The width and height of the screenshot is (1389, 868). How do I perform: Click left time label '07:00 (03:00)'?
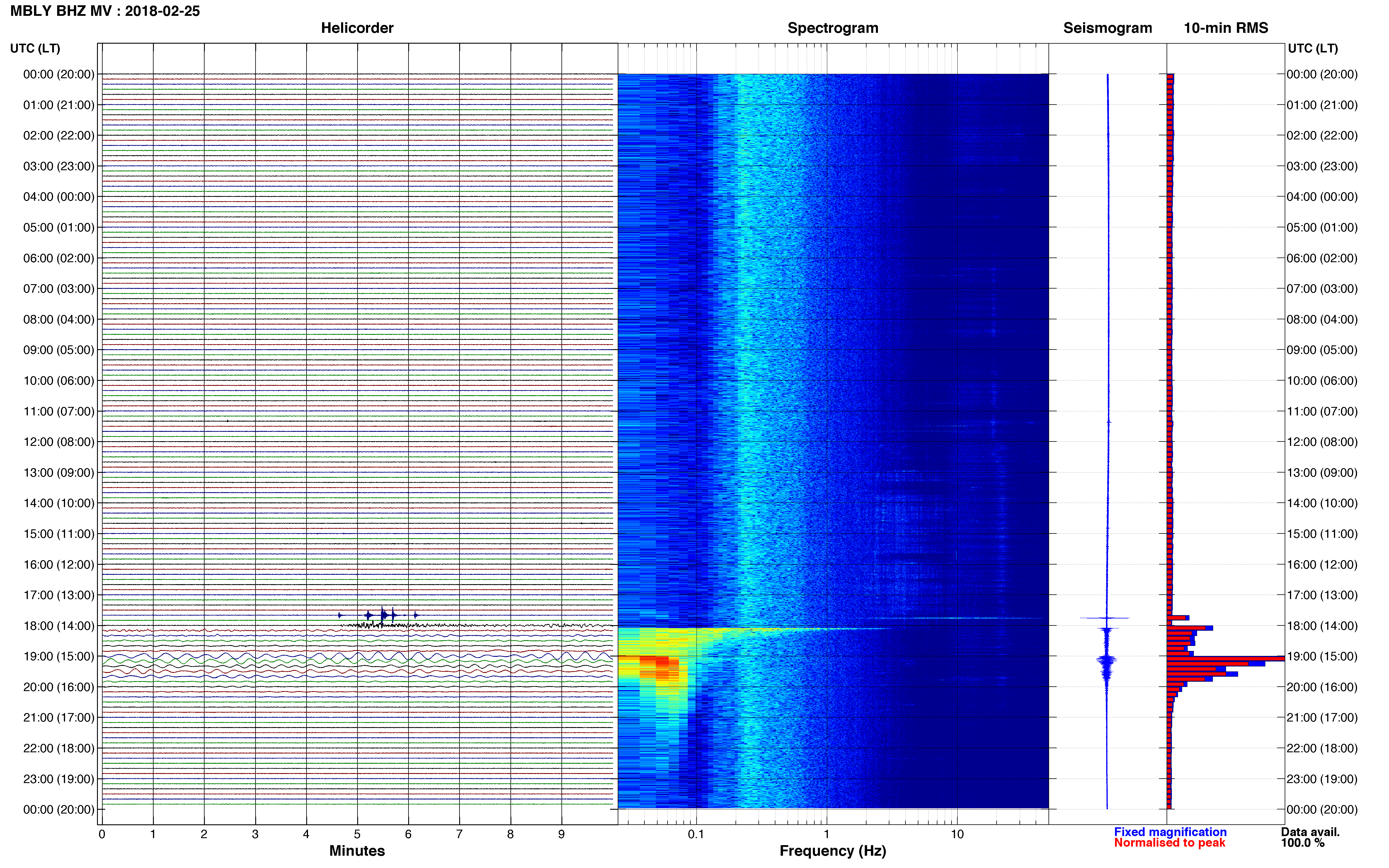(59, 289)
